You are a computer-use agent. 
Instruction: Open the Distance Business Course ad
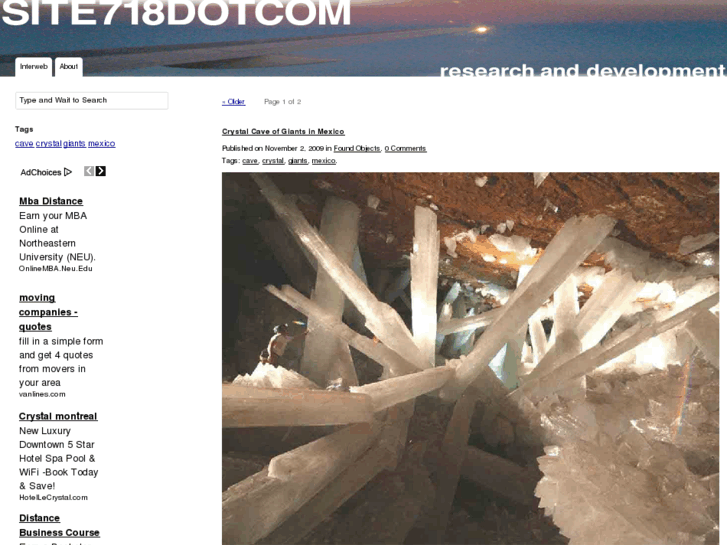pos(59,525)
